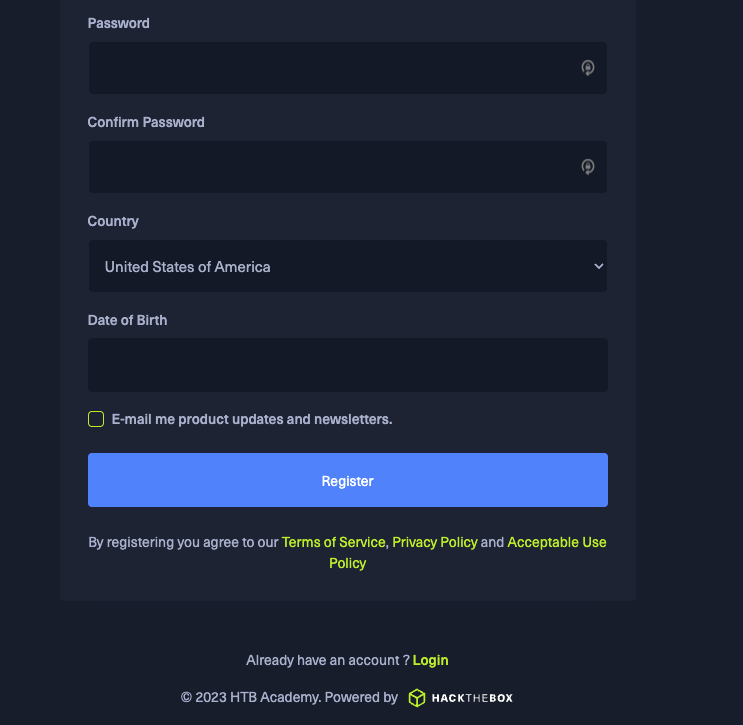Screen dimensions: 743x725
Task: Click the Country field label
Action: point(113,221)
